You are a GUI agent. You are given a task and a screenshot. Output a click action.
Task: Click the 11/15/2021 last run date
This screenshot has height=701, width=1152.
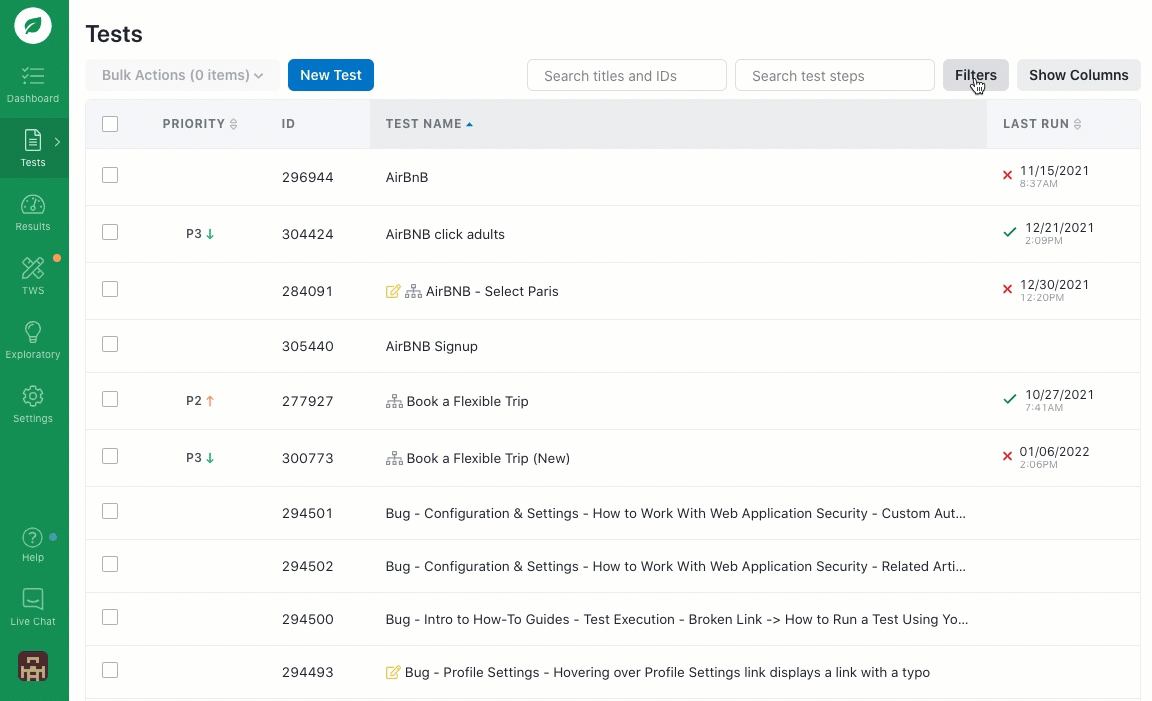pyautogui.click(x=1054, y=170)
